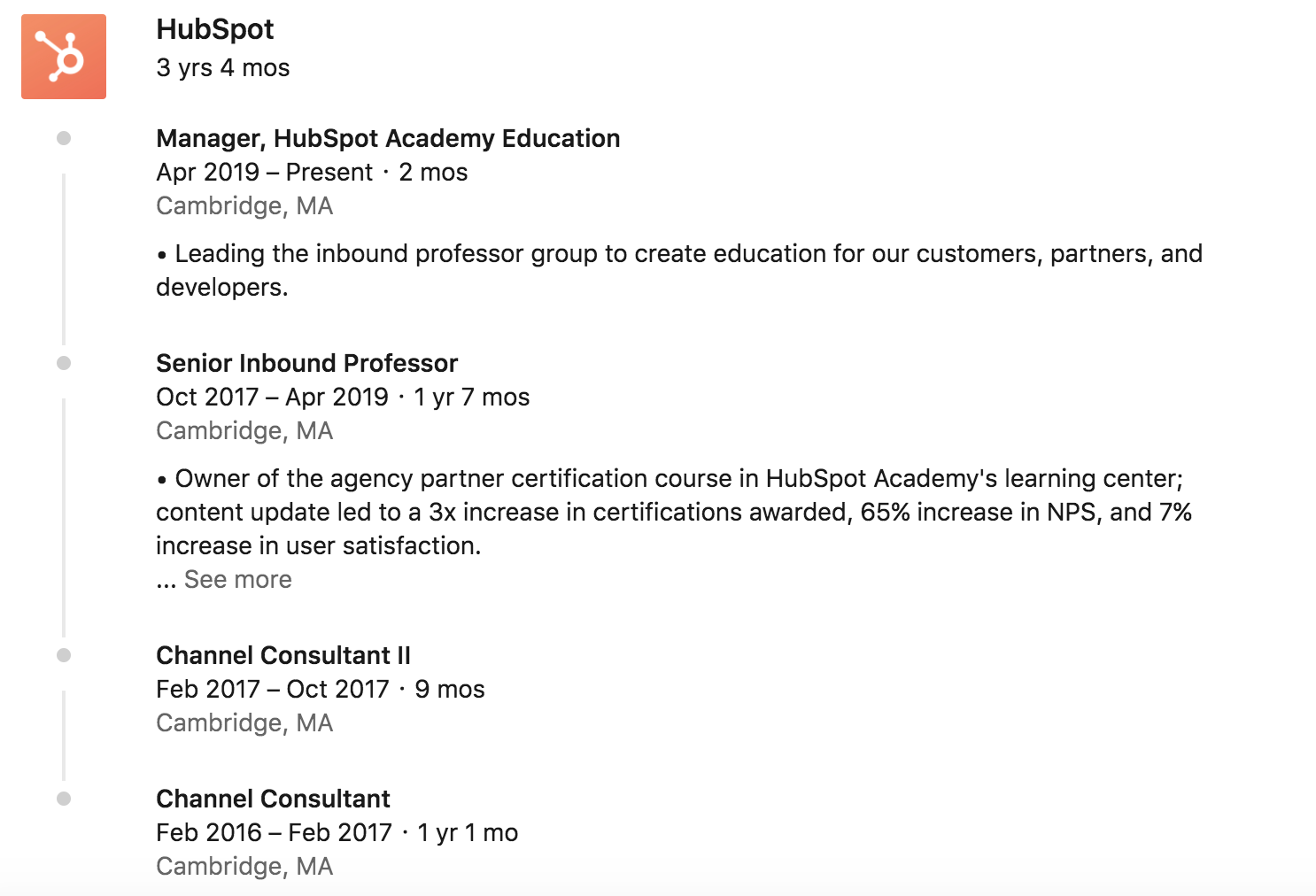Click the 3 yrs 4 mos duration text
1316x896 pixels.
coord(223,68)
